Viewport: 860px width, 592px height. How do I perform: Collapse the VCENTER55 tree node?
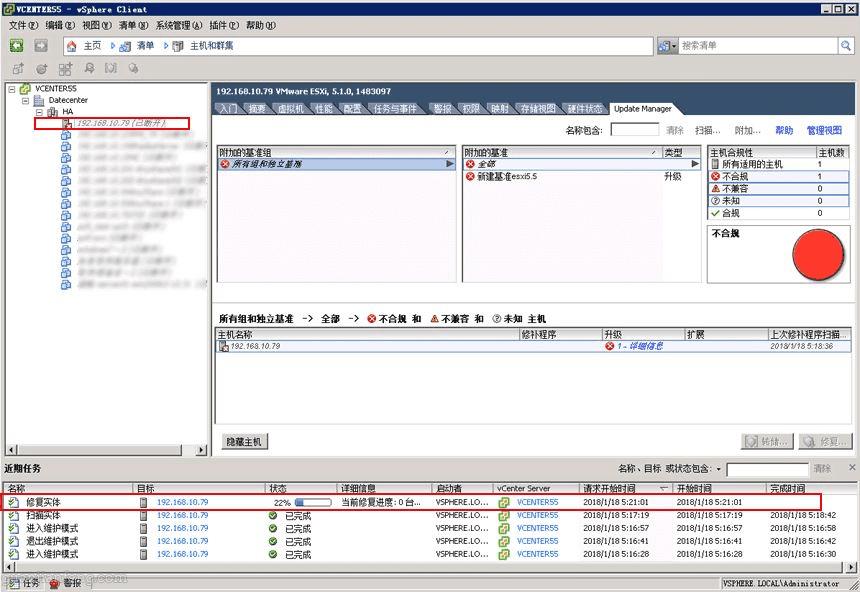(12, 89)
